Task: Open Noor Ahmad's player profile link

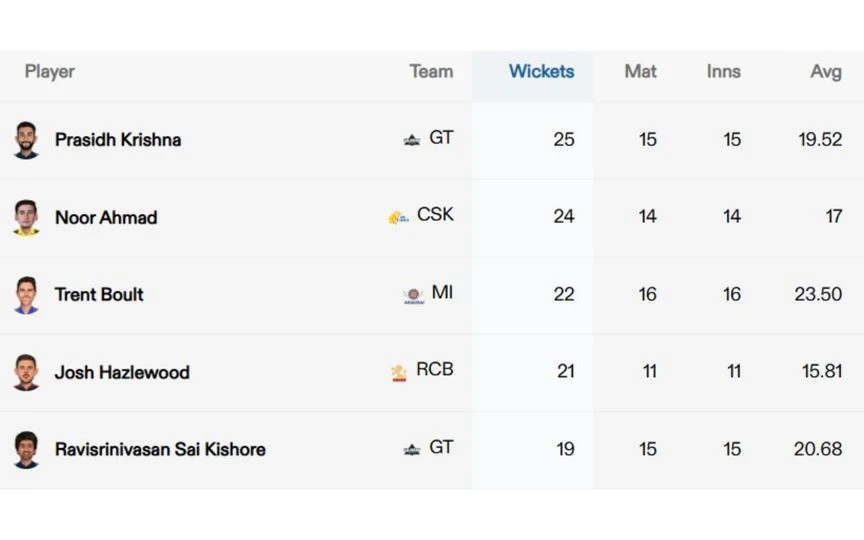Action: point(106,218)
